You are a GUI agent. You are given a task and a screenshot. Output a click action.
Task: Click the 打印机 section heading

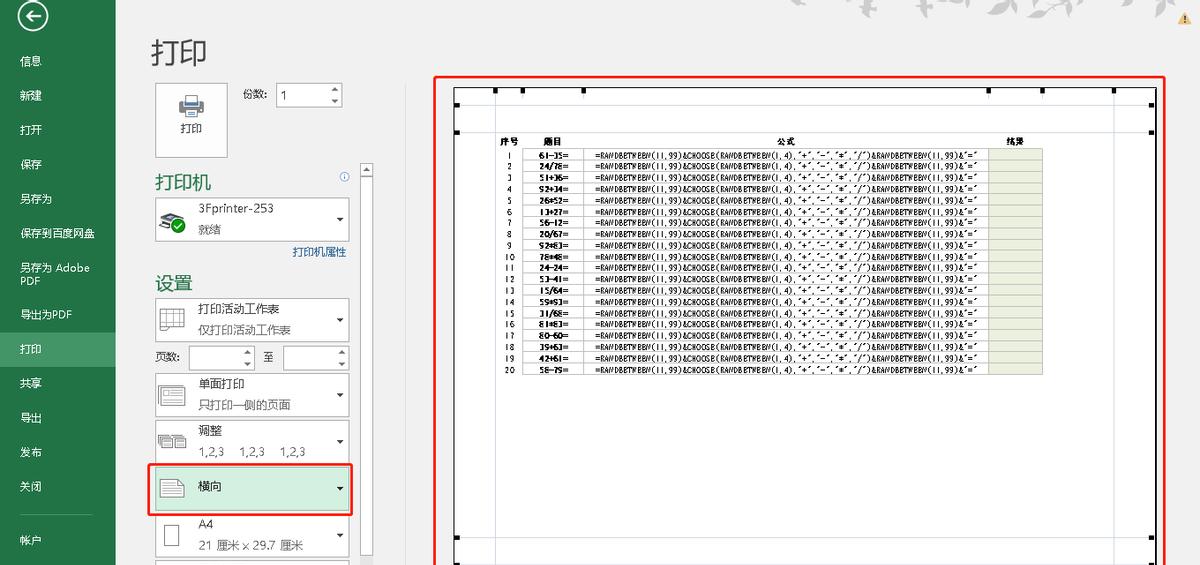point(183,183)
